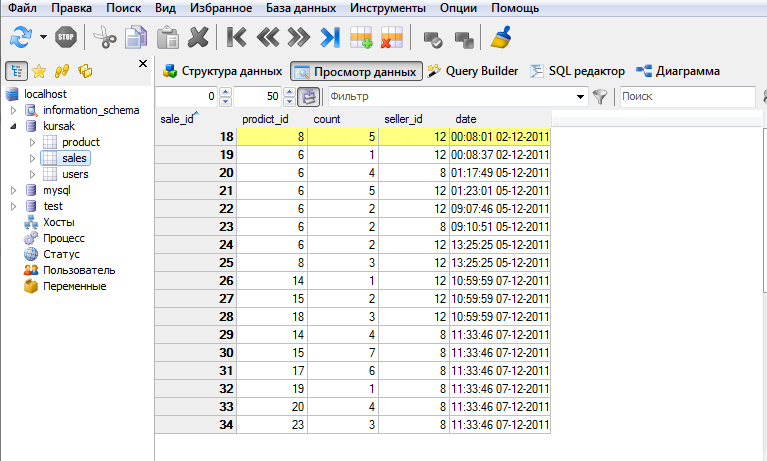Toggle the tree view icon in the sidebar

pos(17,71)
